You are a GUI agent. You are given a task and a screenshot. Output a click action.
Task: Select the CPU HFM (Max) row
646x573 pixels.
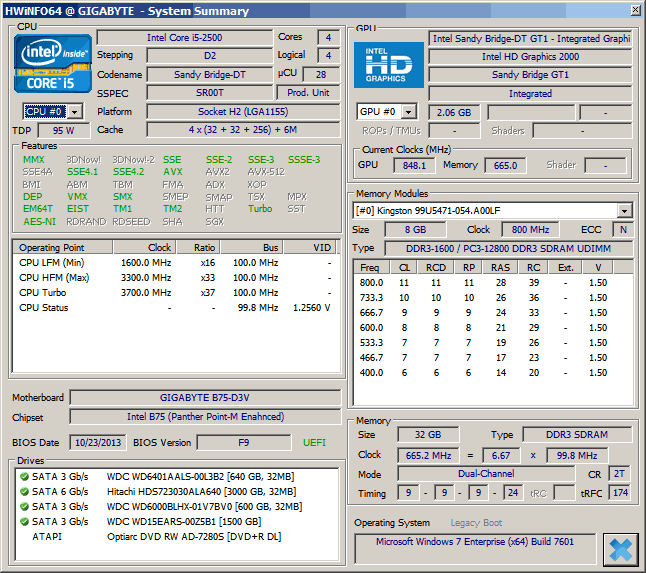(176, 278)
